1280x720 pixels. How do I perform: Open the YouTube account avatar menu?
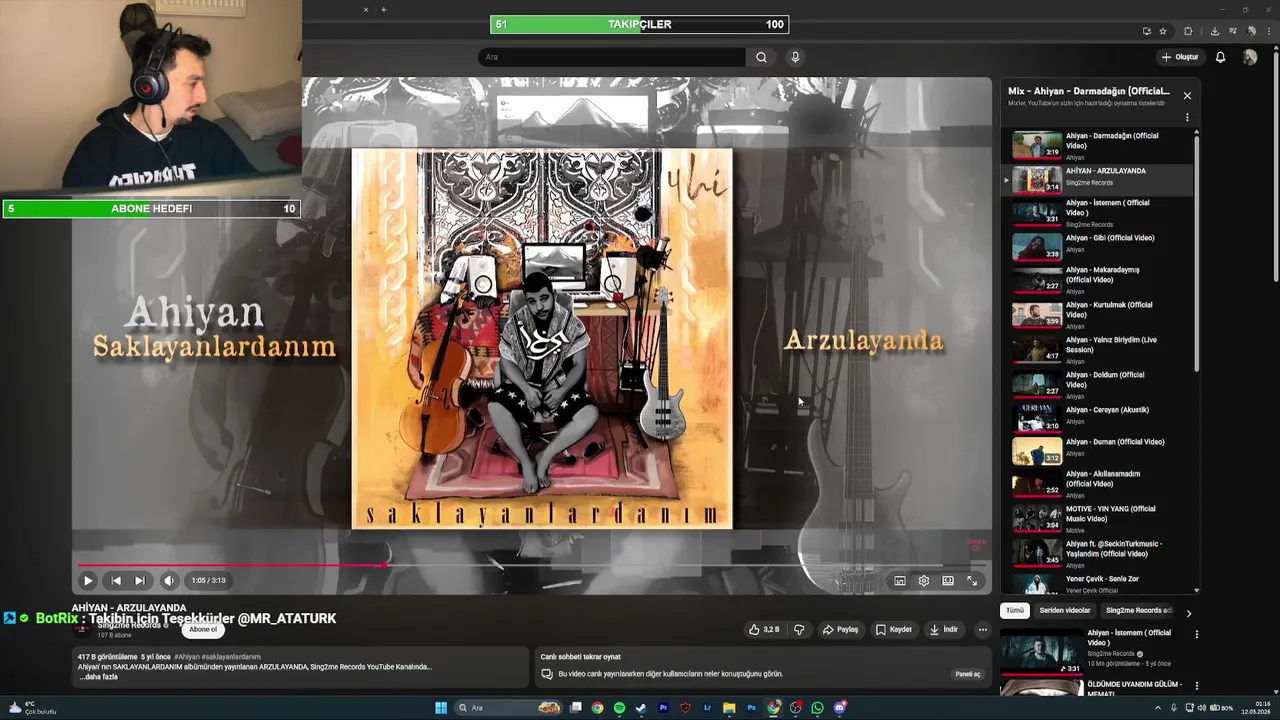[x=1250, y=57]
